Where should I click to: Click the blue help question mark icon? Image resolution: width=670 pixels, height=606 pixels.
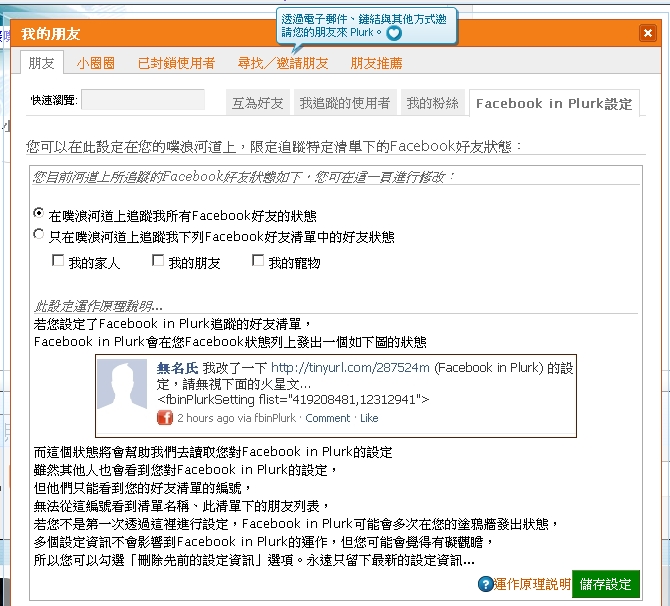coord(485,584)
